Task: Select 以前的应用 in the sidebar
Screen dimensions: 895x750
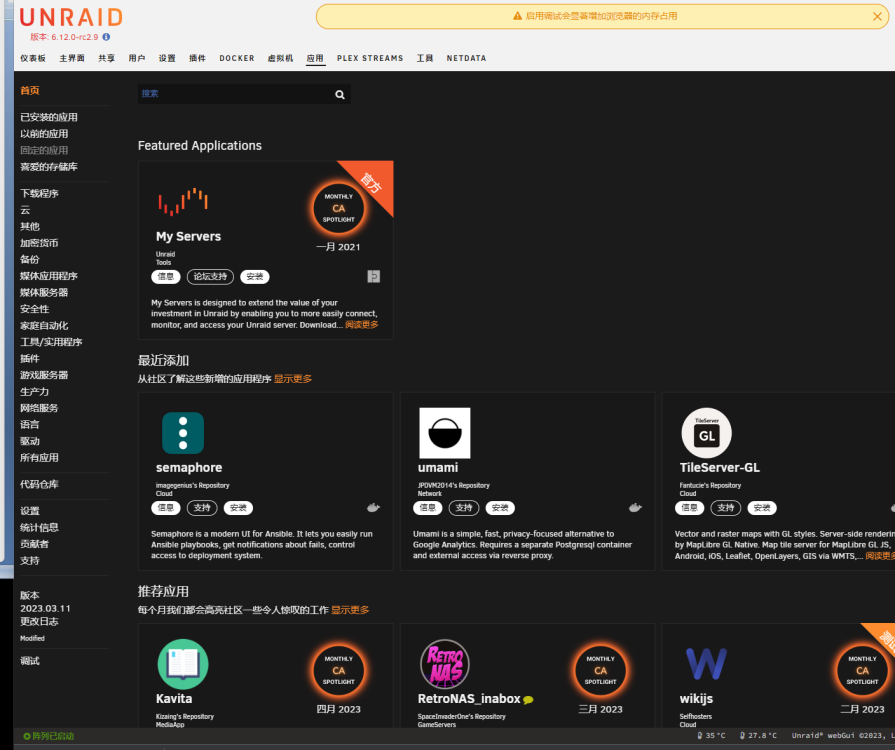Action: (x=44, y=134)
